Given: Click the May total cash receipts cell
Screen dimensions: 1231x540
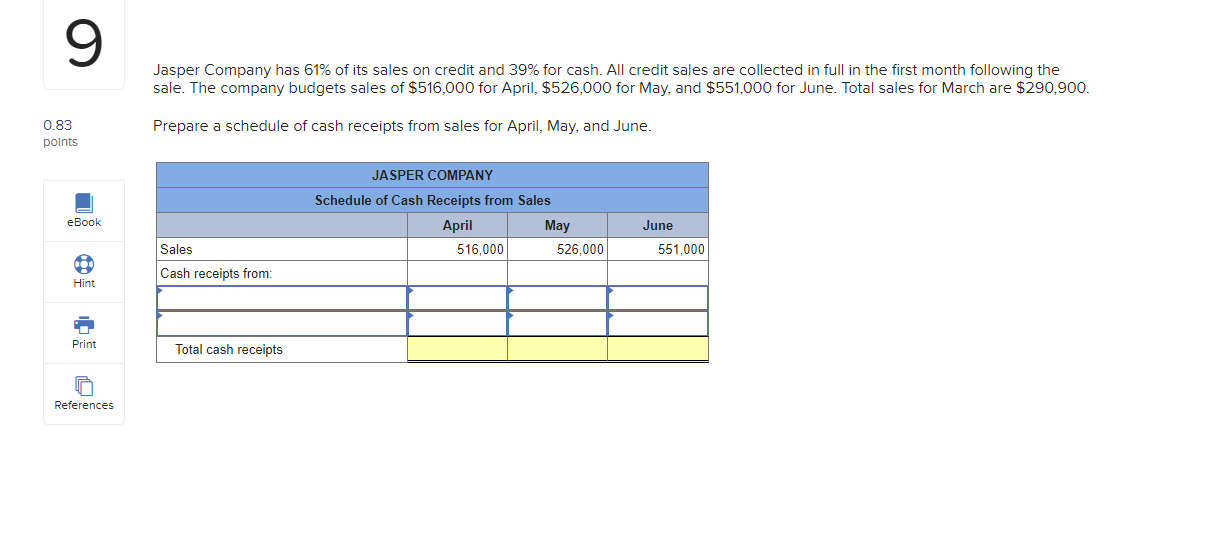Looking at the screenshot, I should [557, 349].
